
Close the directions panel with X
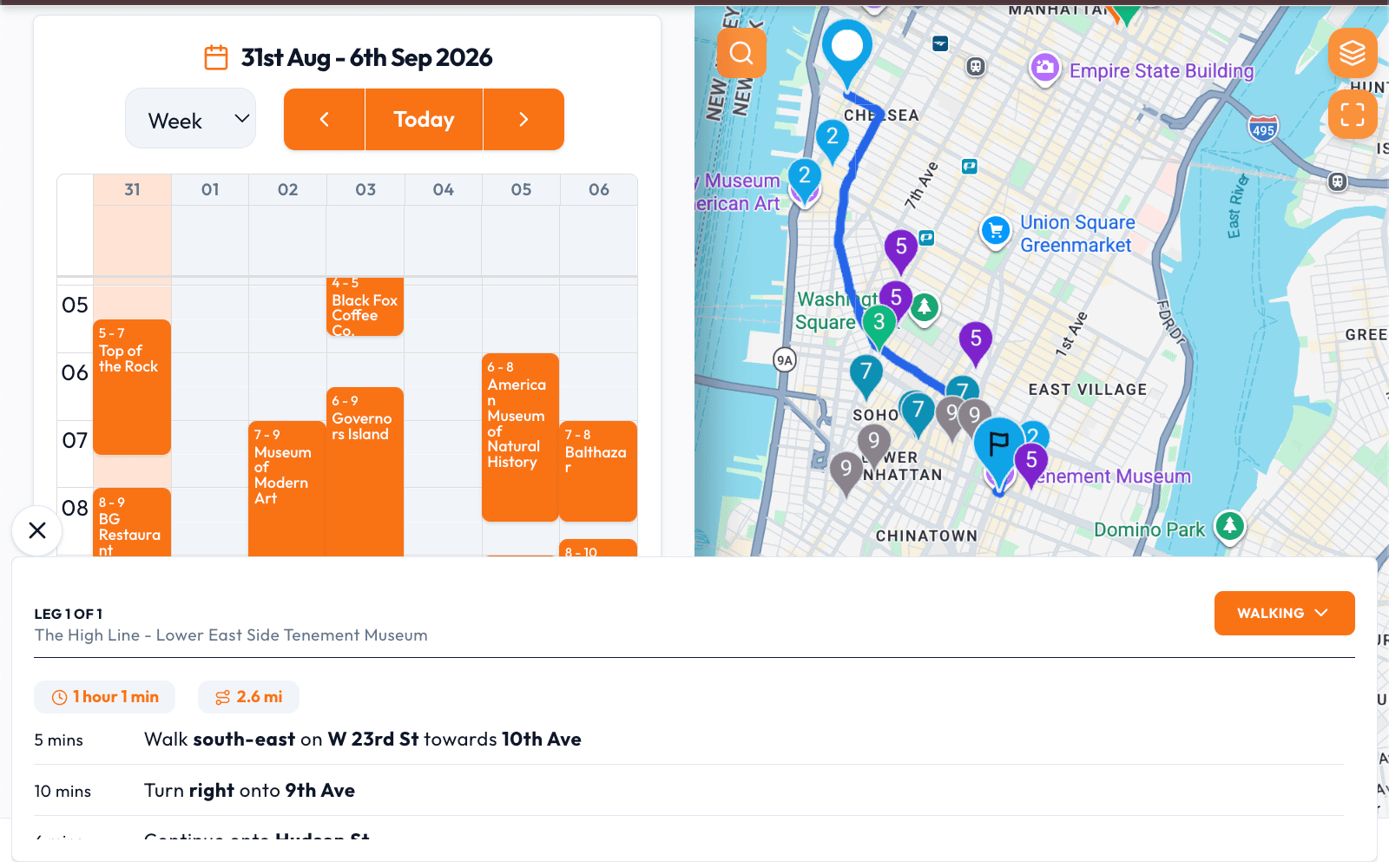(x=37, y=530)
